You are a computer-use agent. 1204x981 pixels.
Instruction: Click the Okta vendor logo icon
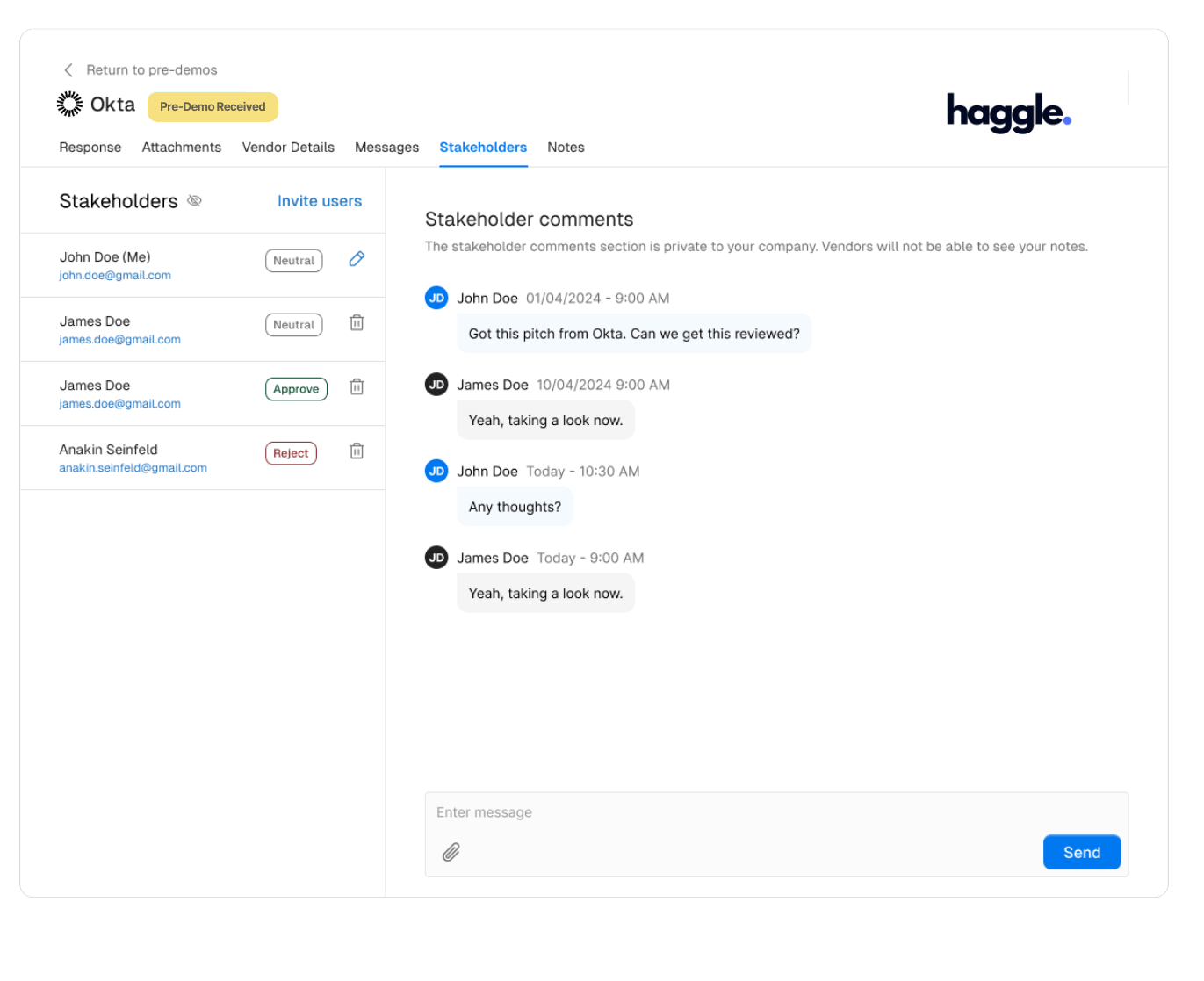[x=69, y=104]
